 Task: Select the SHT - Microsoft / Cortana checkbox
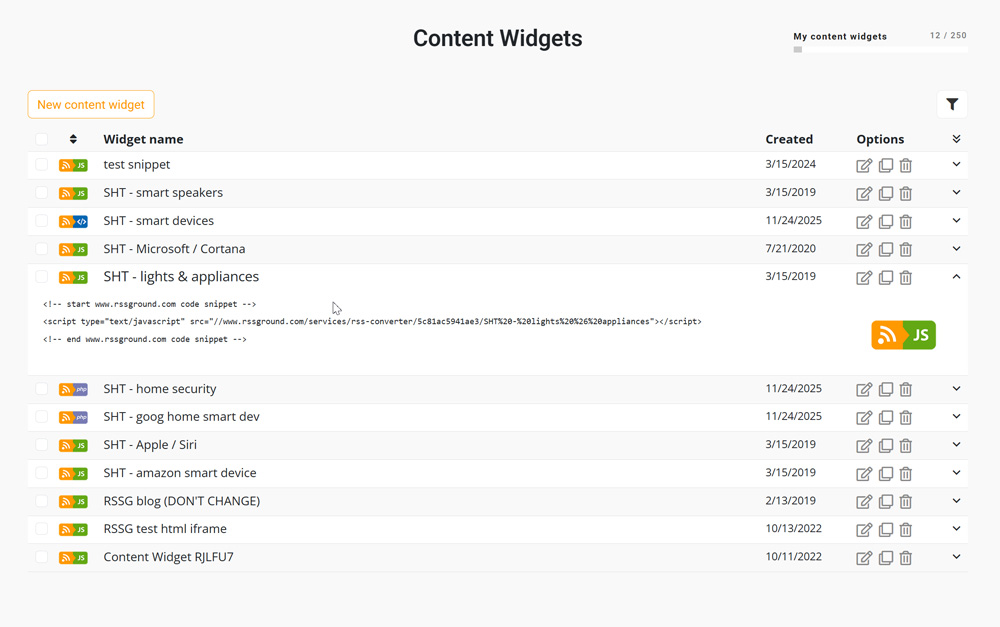pyautogui.click(x=42, y=249)
